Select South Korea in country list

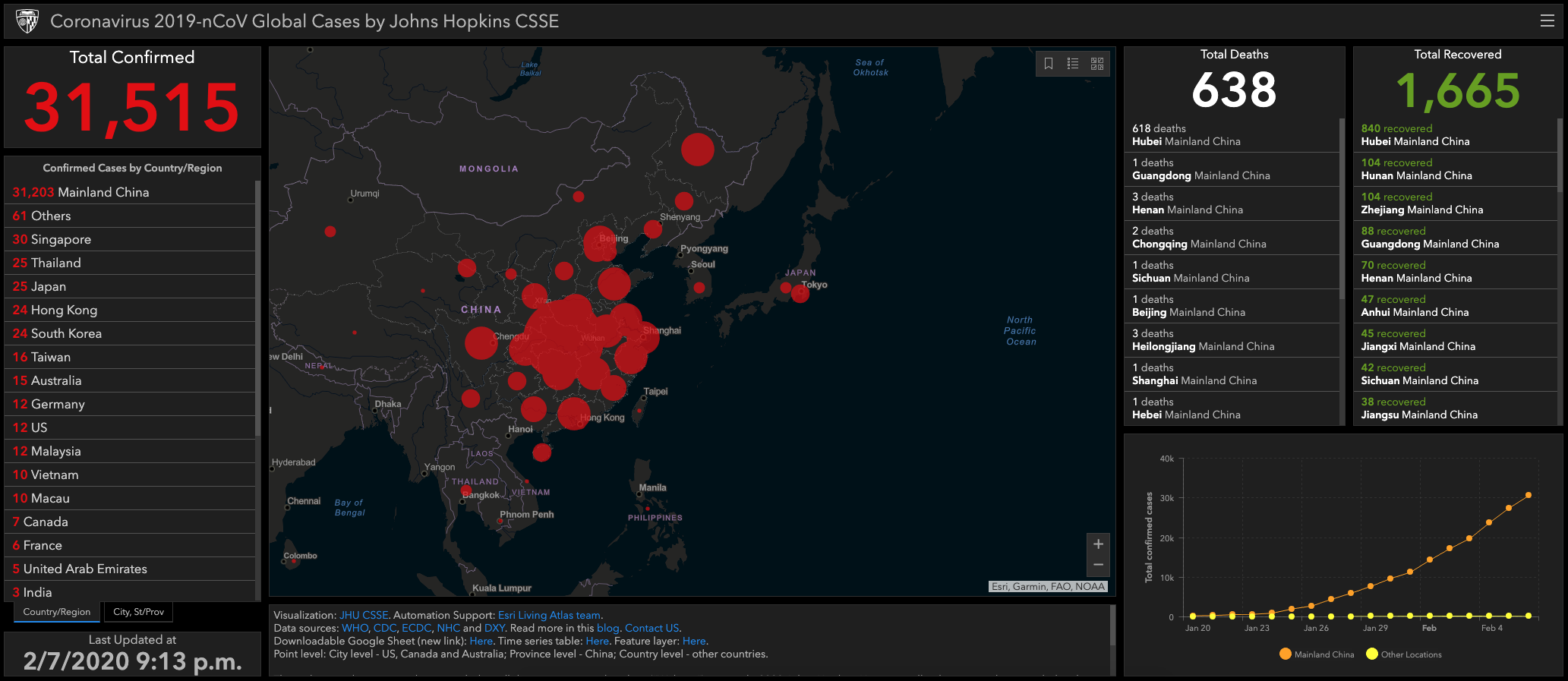click(x=130, y=334)
